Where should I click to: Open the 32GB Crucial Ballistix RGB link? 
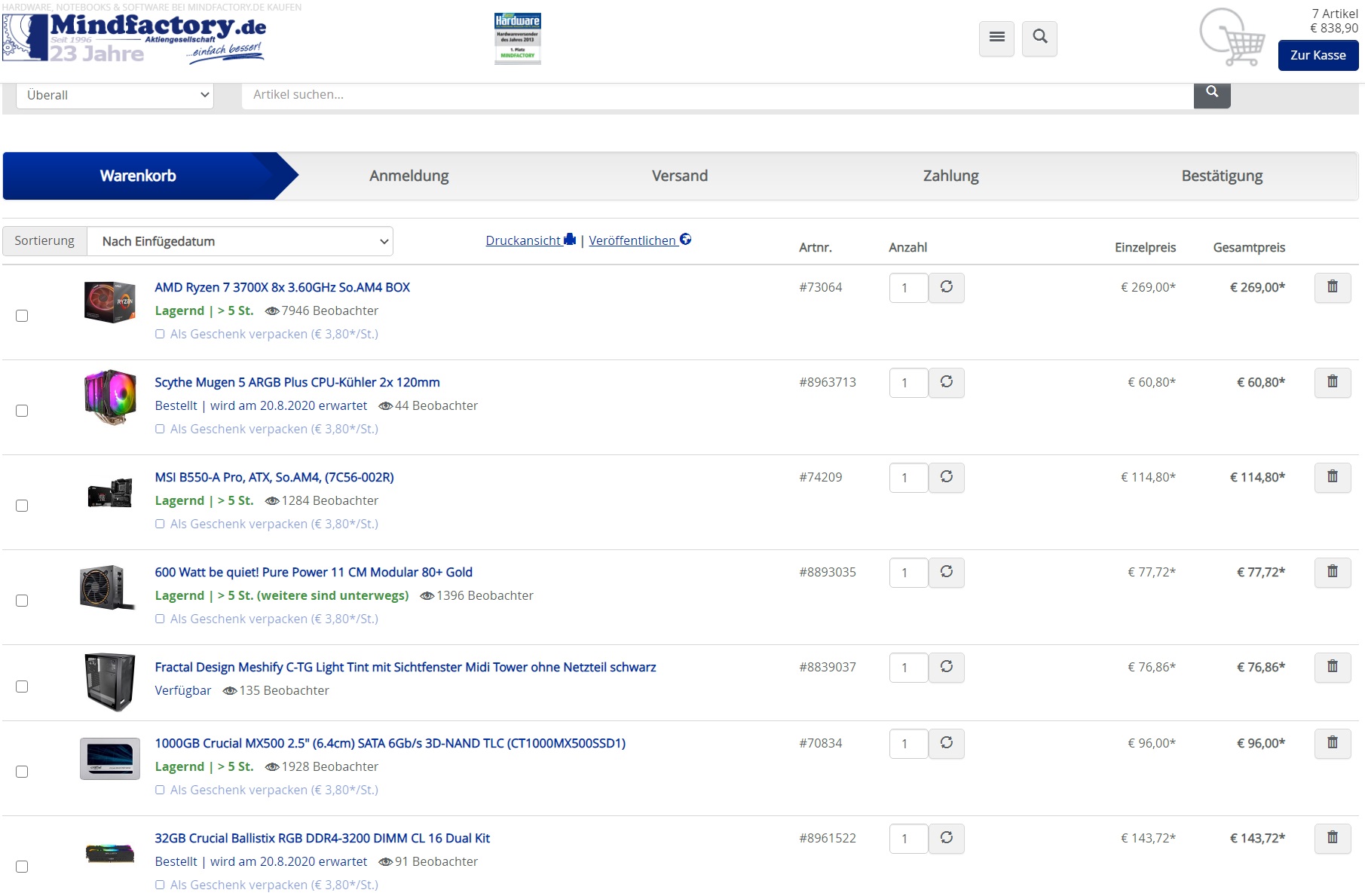pos(323,838)
